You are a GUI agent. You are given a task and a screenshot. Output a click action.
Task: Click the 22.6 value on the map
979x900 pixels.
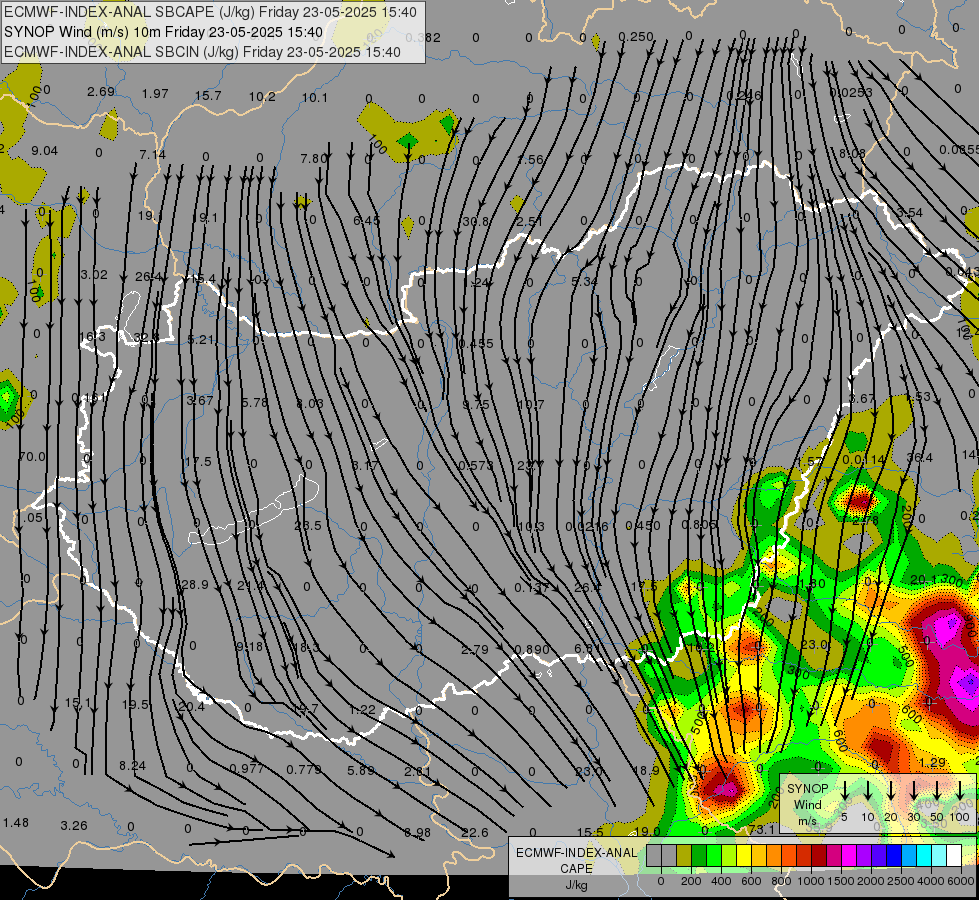475,833
